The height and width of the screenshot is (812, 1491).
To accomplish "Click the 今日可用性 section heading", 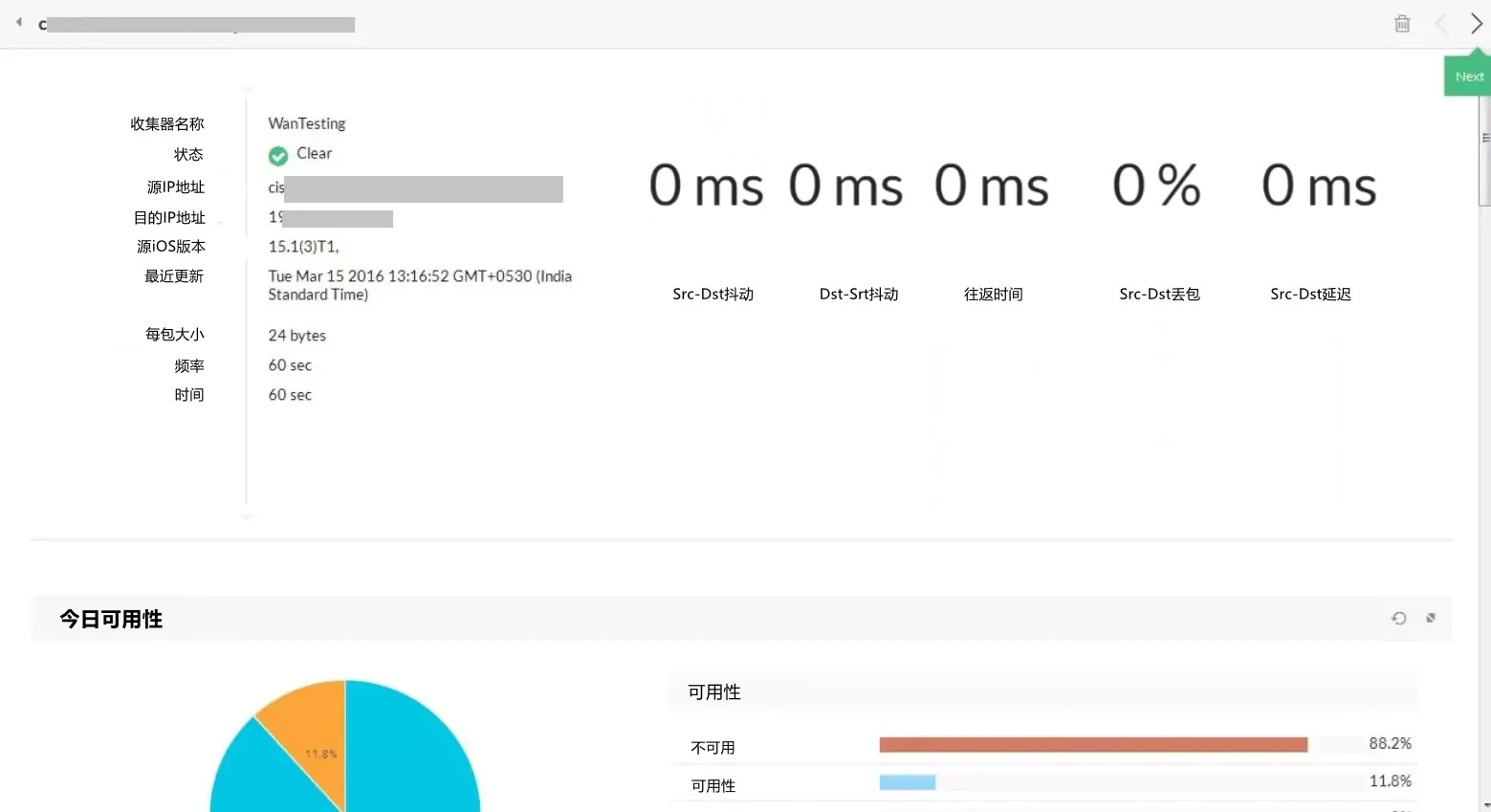I will (111, 620).
